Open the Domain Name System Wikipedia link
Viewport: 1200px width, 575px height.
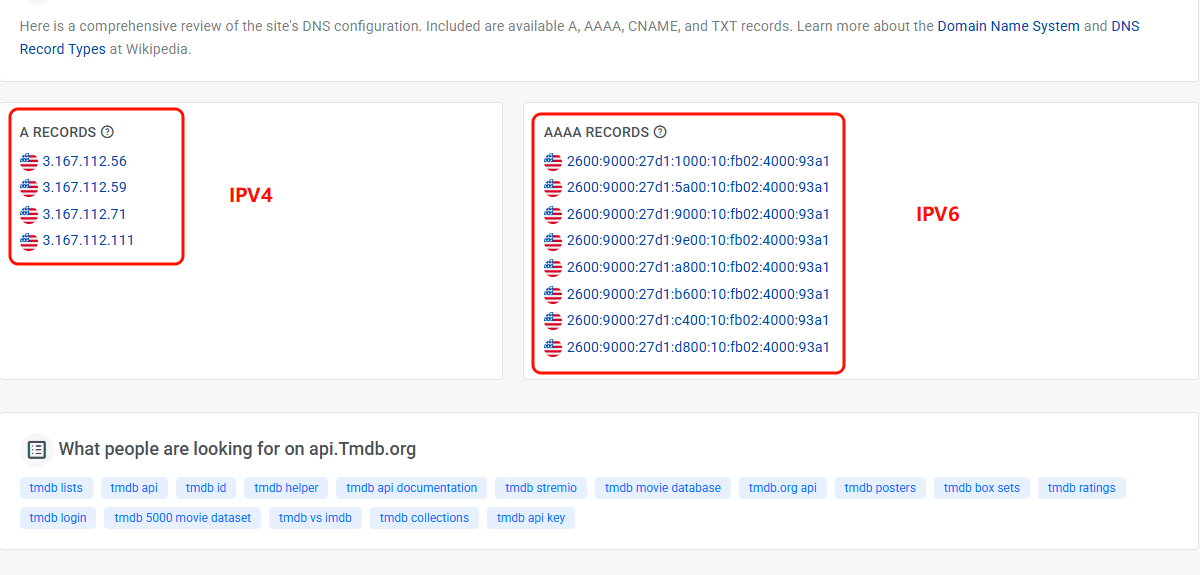(x=1008, y=26)
